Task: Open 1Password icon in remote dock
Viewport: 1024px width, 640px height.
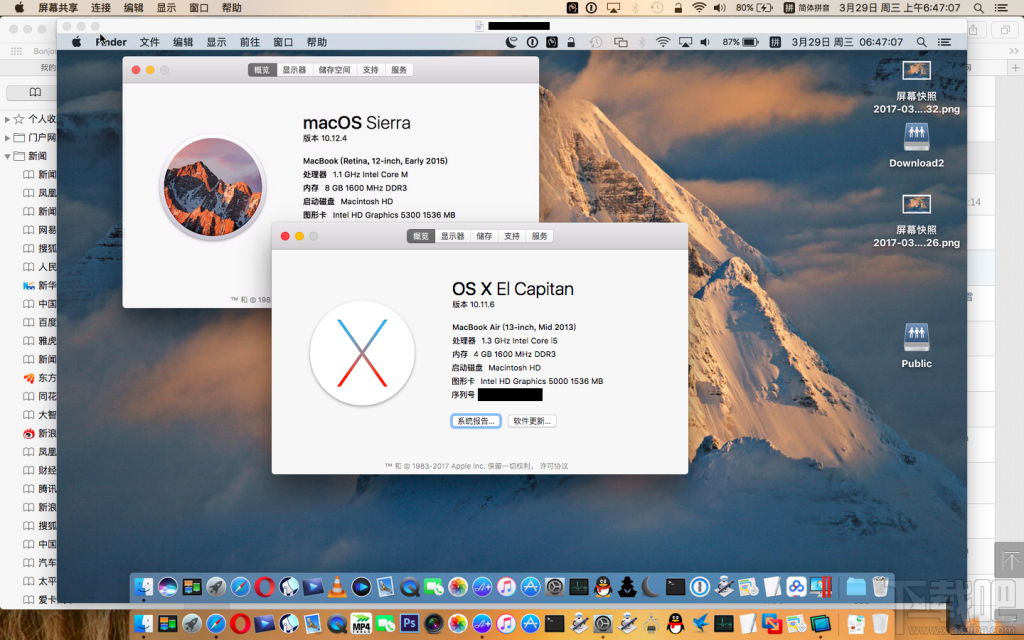Action: click(699, 587)
